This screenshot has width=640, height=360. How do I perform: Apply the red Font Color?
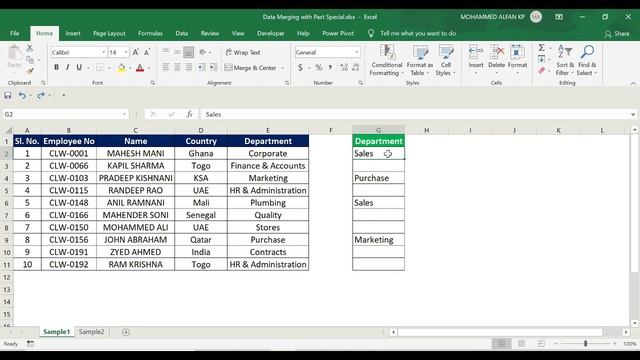click(x=140, y=67)
